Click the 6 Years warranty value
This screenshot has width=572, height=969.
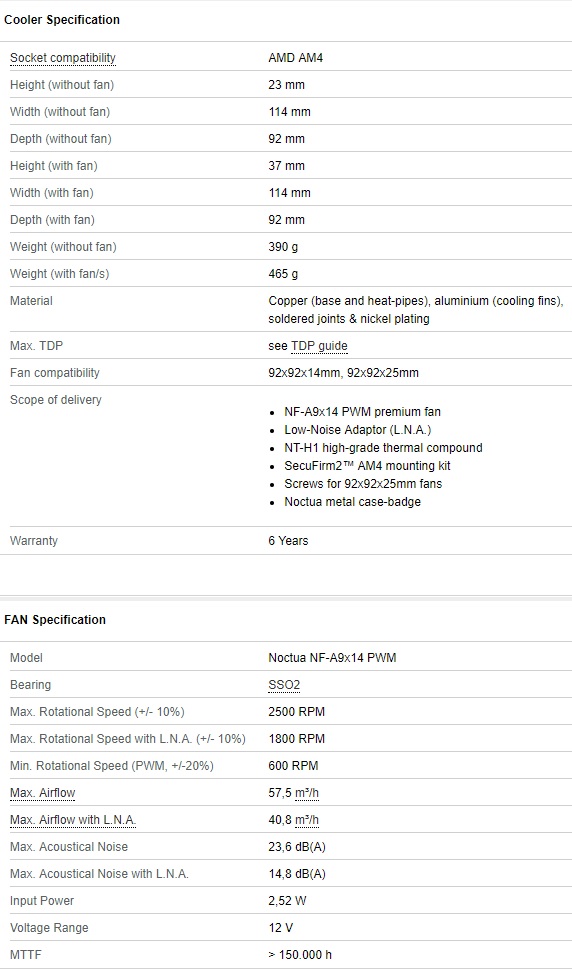click(288, 541)
